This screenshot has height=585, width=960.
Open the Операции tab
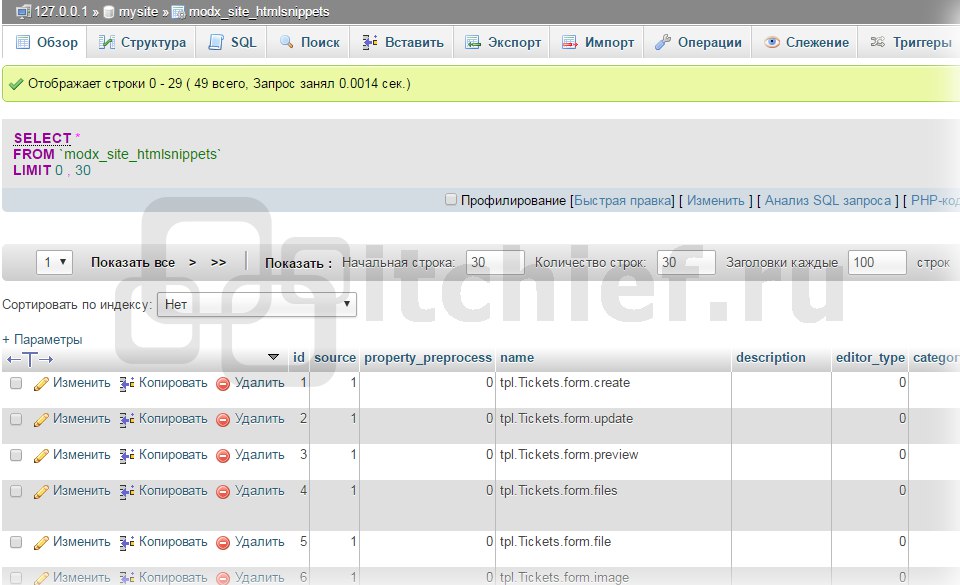(x=698, y=42)
